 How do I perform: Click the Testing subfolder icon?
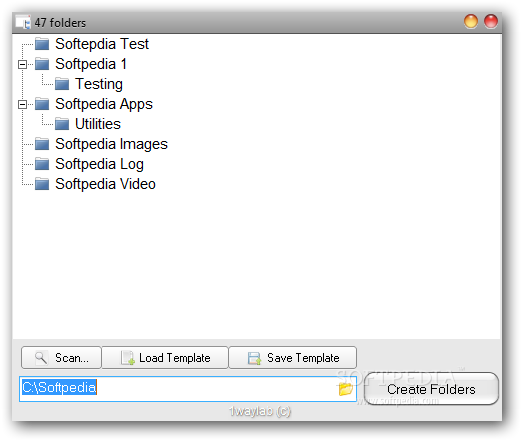[x=62, y=84]
